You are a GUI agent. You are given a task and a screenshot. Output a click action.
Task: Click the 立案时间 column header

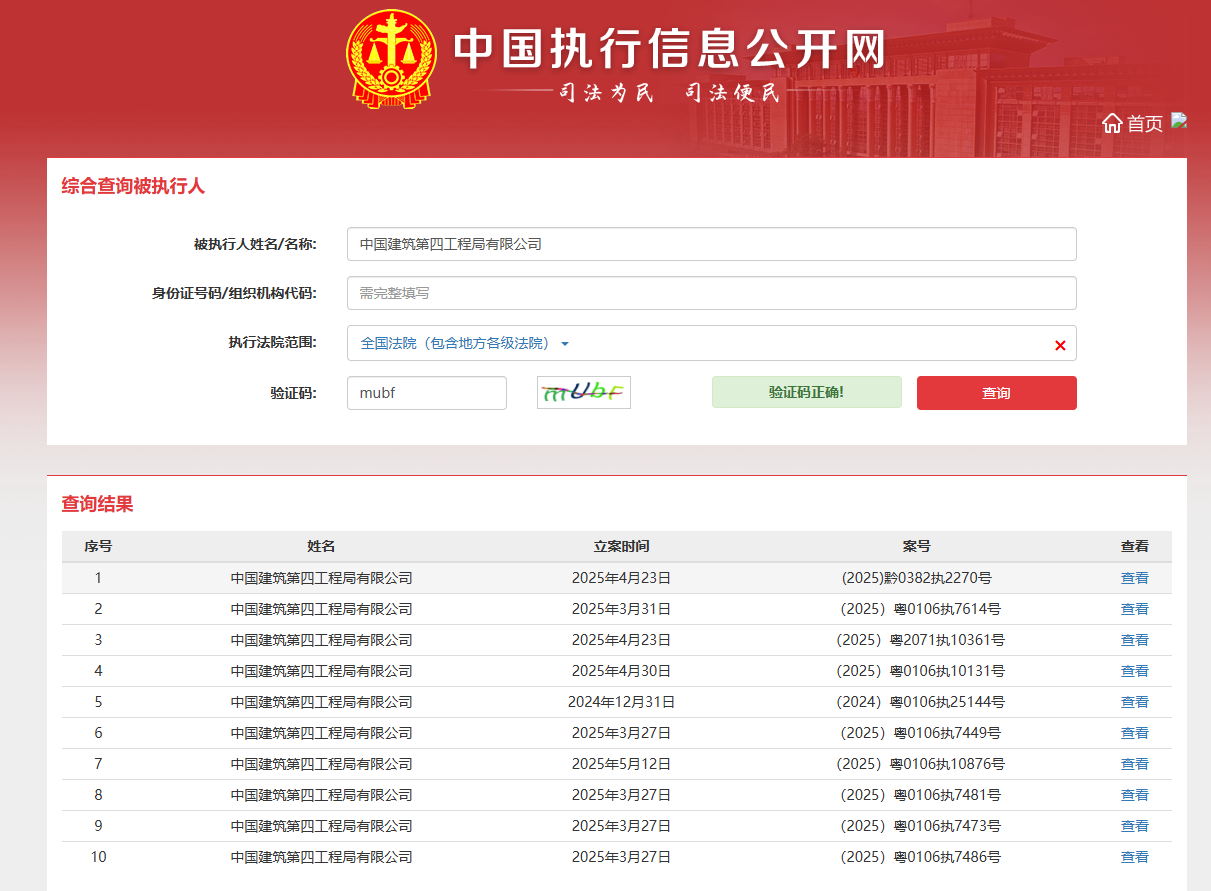pyautogui.click(x=621, y=547)
